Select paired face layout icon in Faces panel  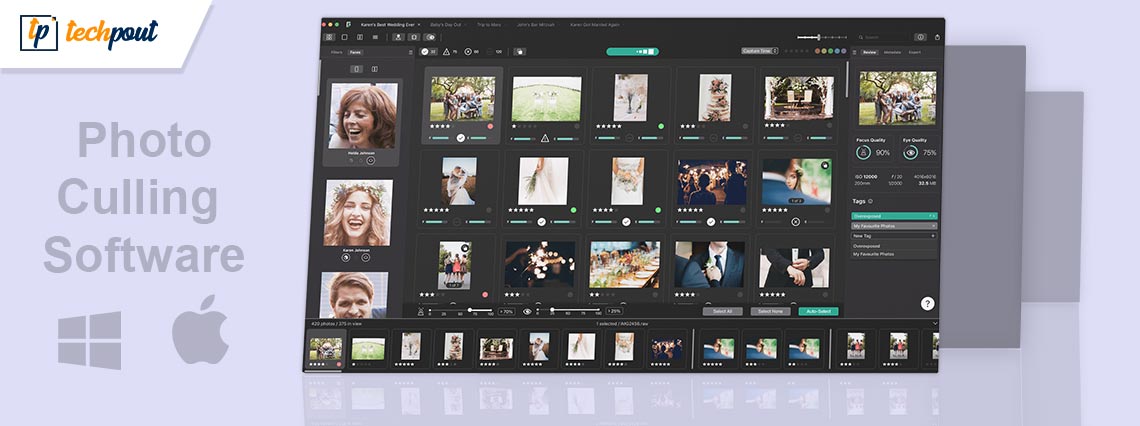pyautogui.click(x=374, y=69)
